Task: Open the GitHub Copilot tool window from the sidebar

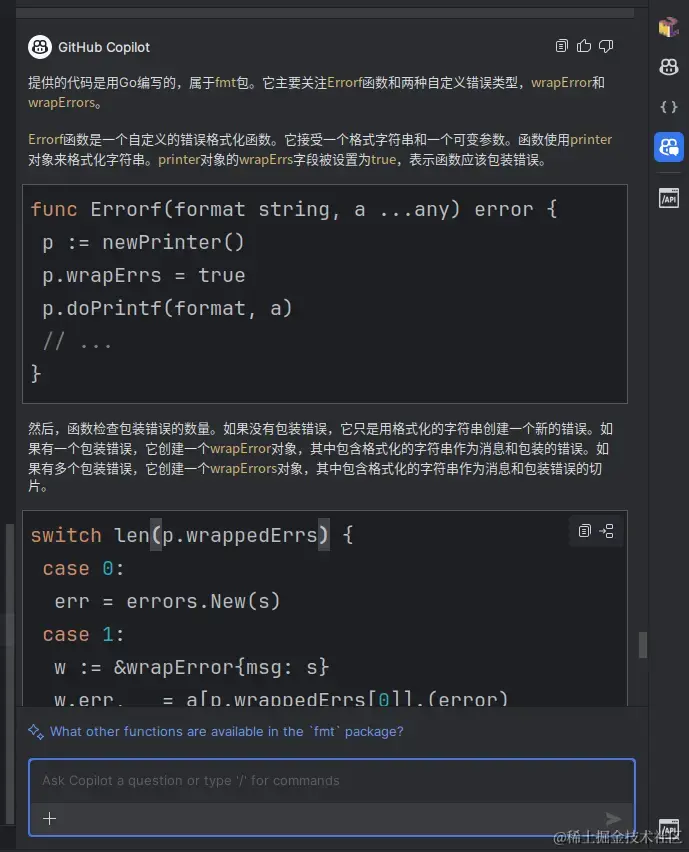Action: point(668,67)
